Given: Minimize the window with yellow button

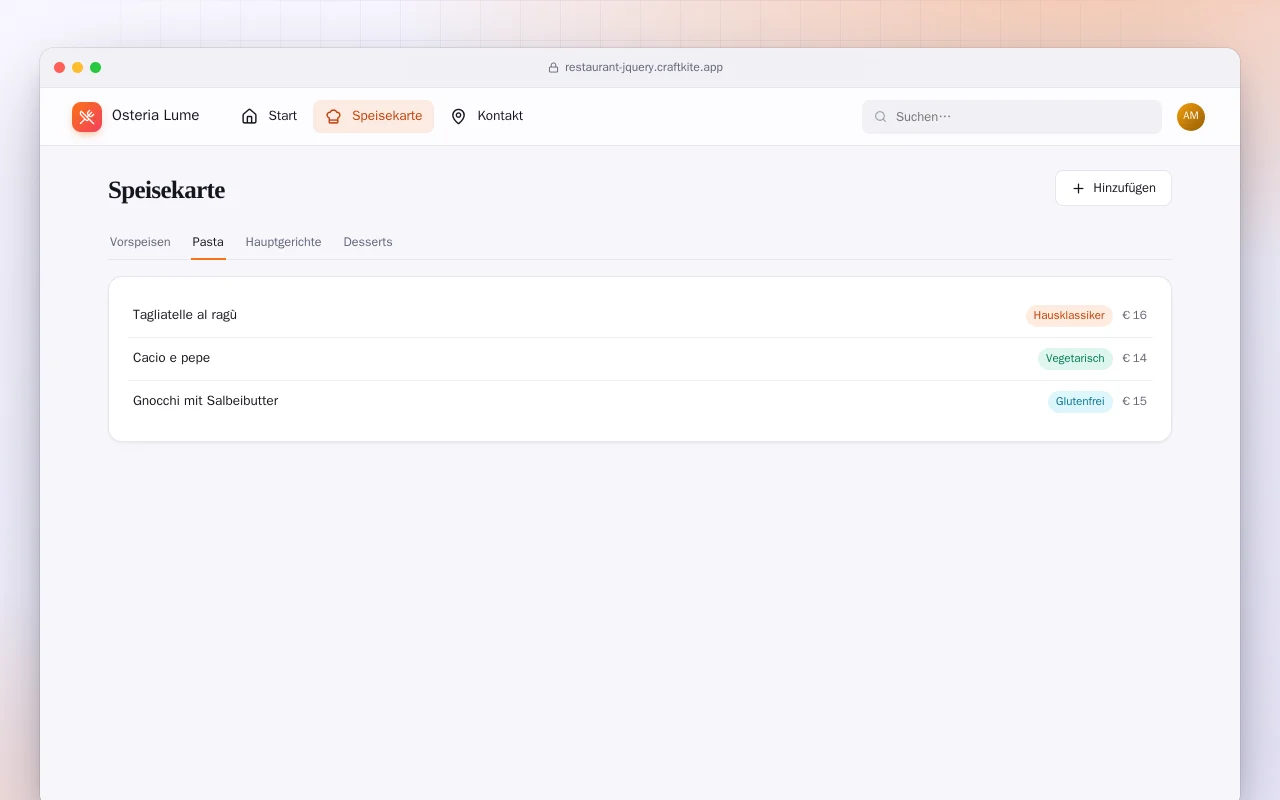Looking at the screenshot, I should [x=78, y=68].
